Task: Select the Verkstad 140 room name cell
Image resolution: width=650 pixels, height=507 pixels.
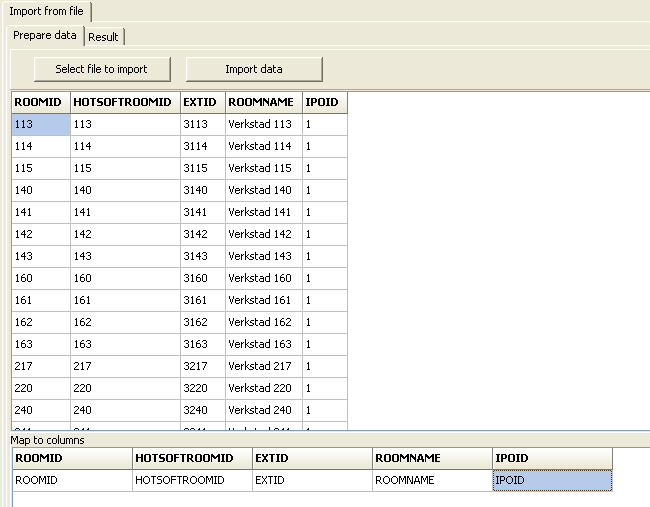Action: click(262, 190)
